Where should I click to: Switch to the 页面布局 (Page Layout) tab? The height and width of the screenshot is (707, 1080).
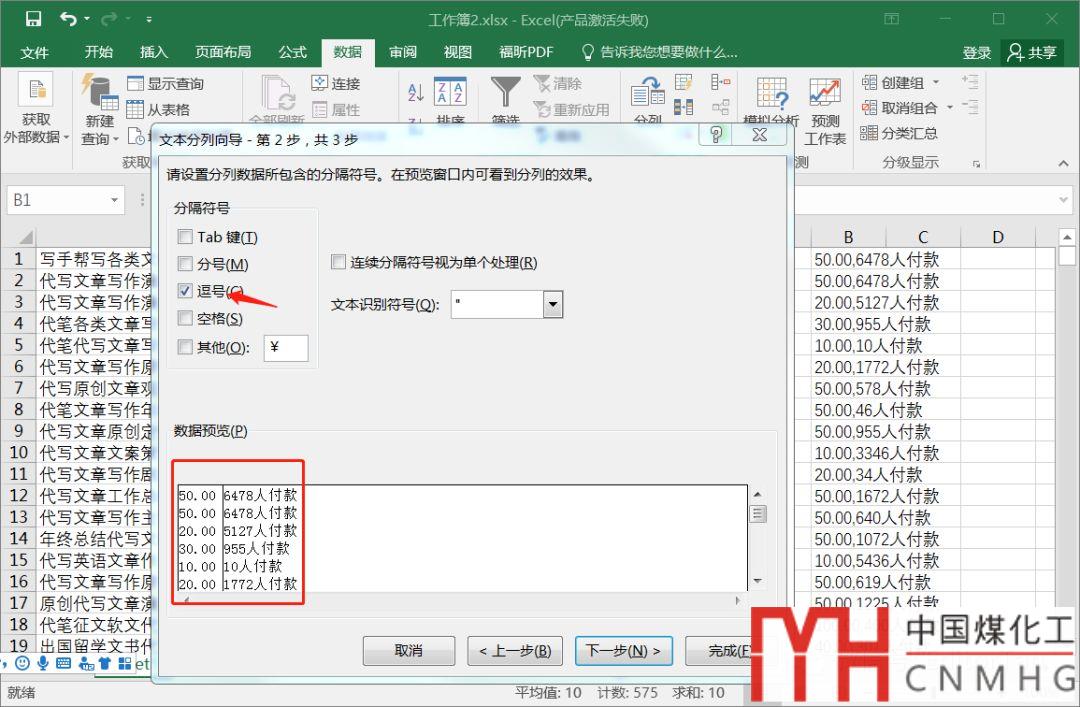pyautogui.click(x=223, y=52)
